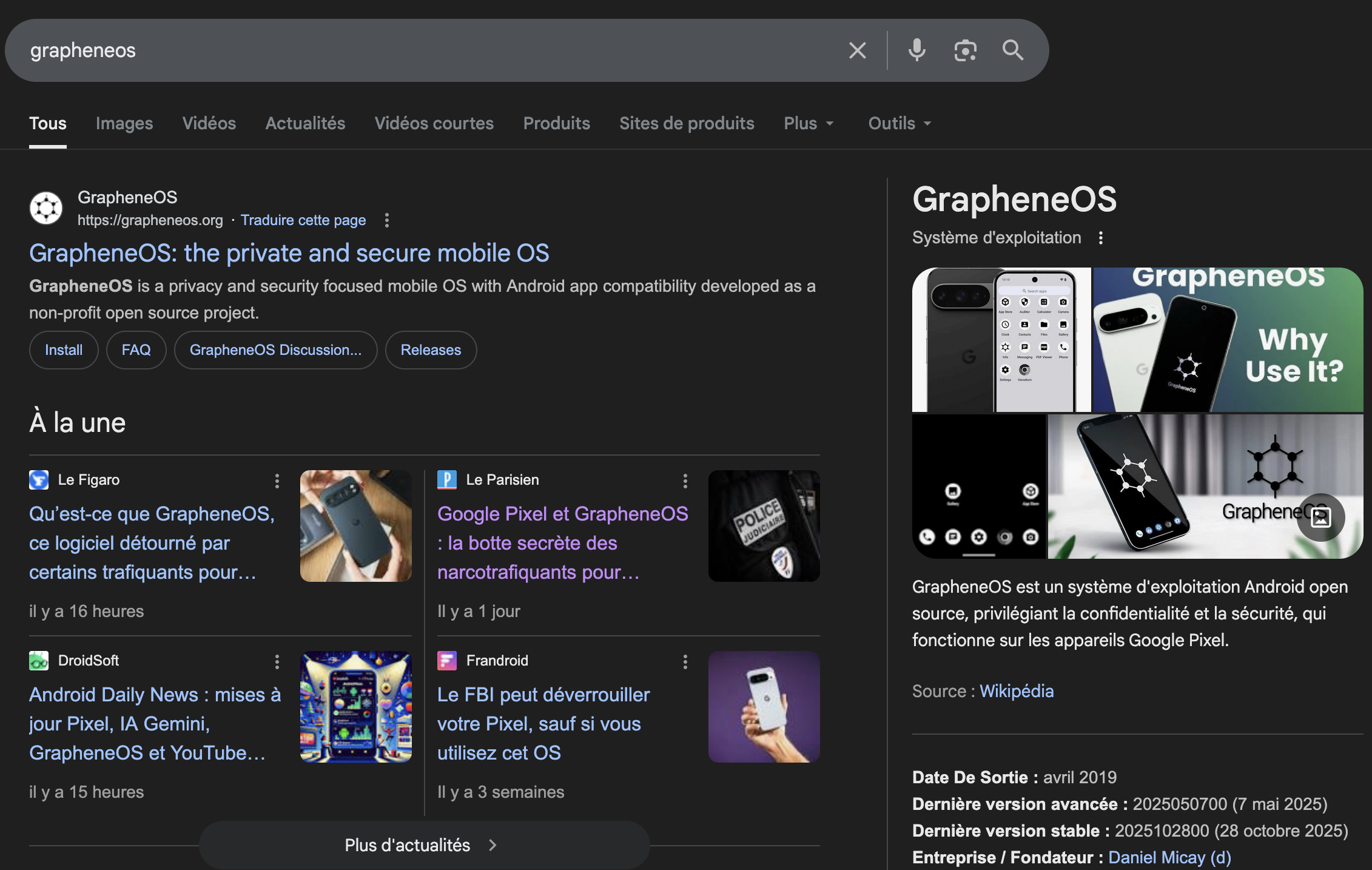Expand the Plus dropdown menu
The image size is (1372, 870).
tap(809, 124)
